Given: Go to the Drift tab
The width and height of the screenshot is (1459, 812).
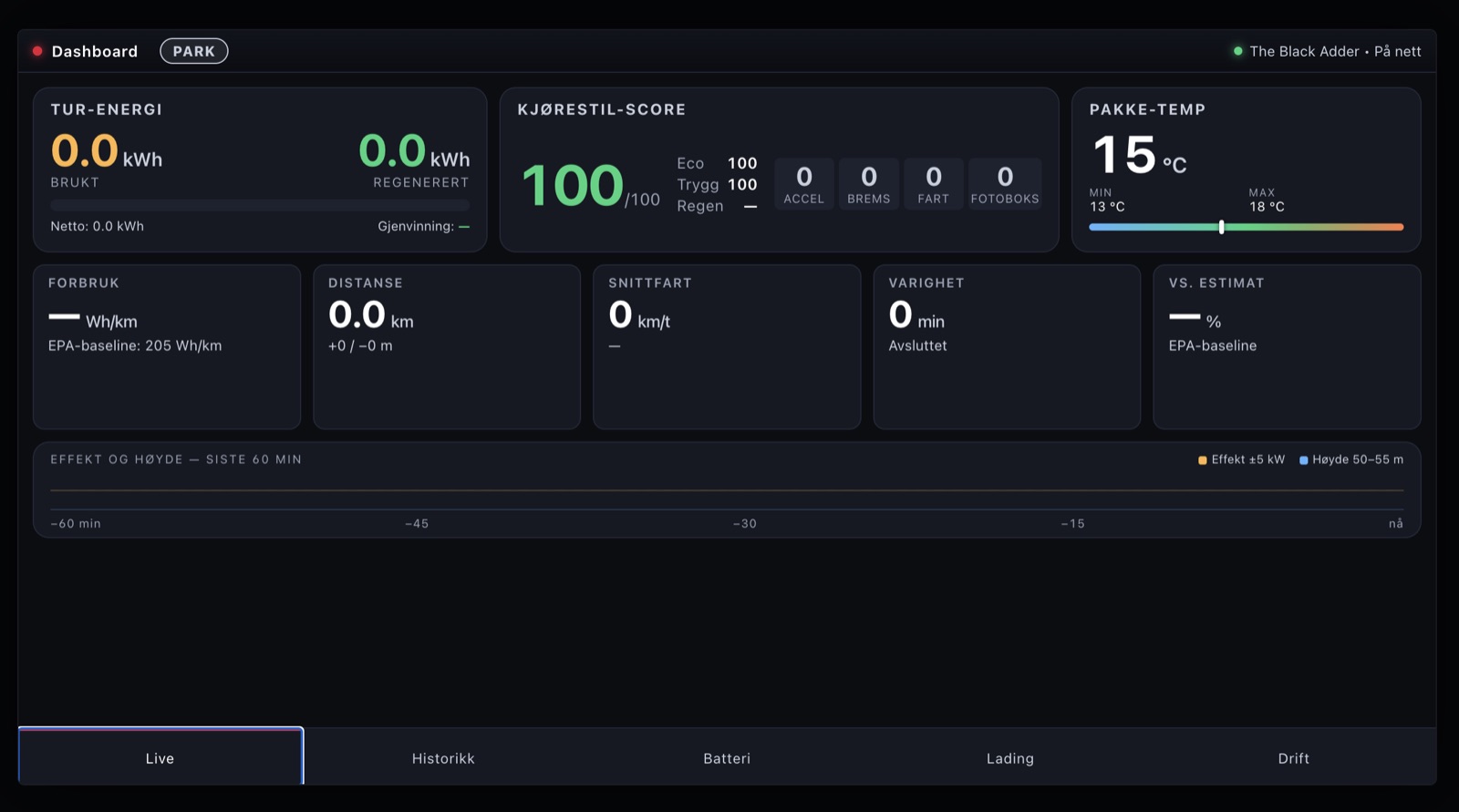Looking at the screenshot, I should pos(1293,756).
